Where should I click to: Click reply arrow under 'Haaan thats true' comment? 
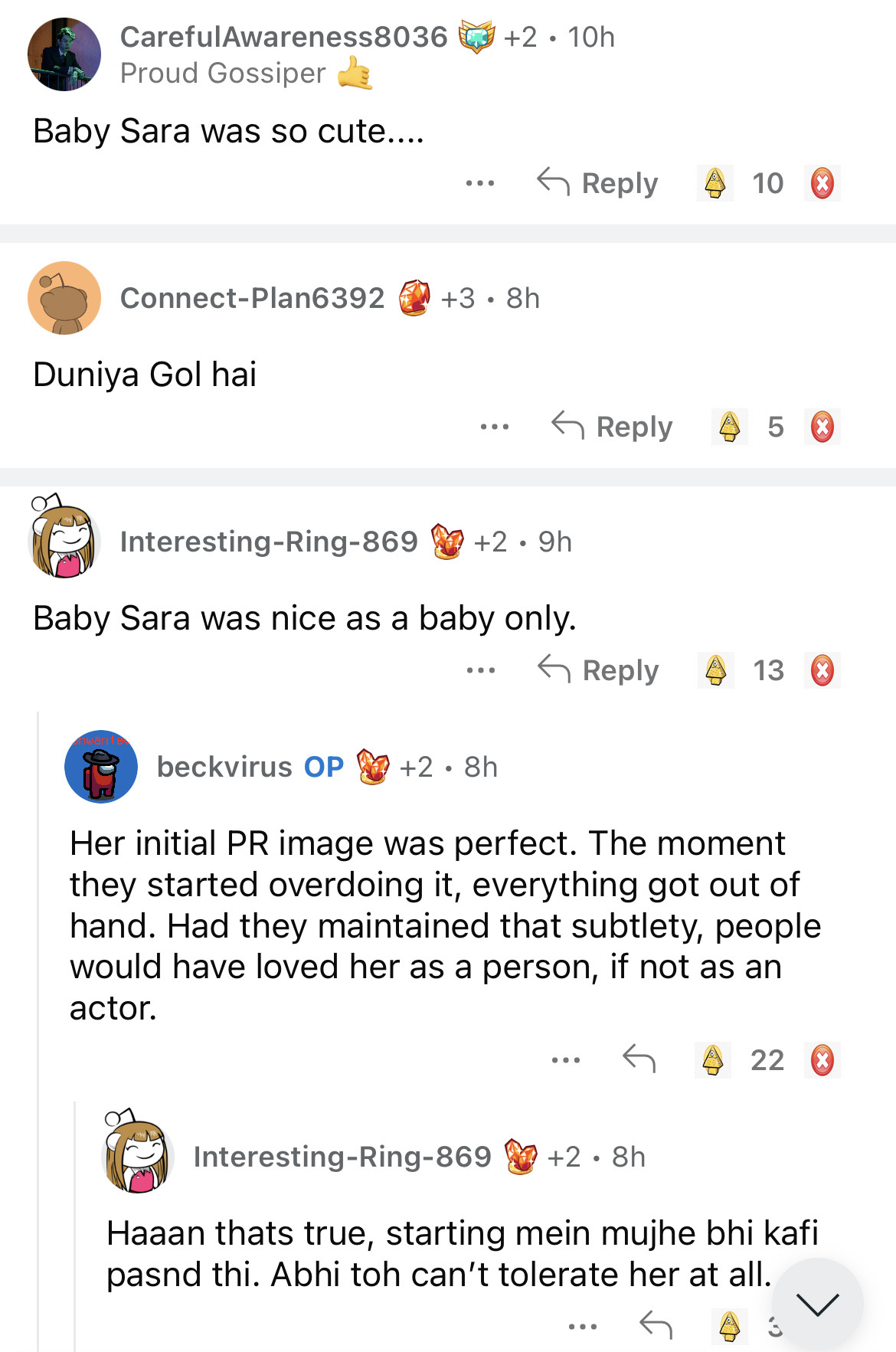(x=656, y=1324)
